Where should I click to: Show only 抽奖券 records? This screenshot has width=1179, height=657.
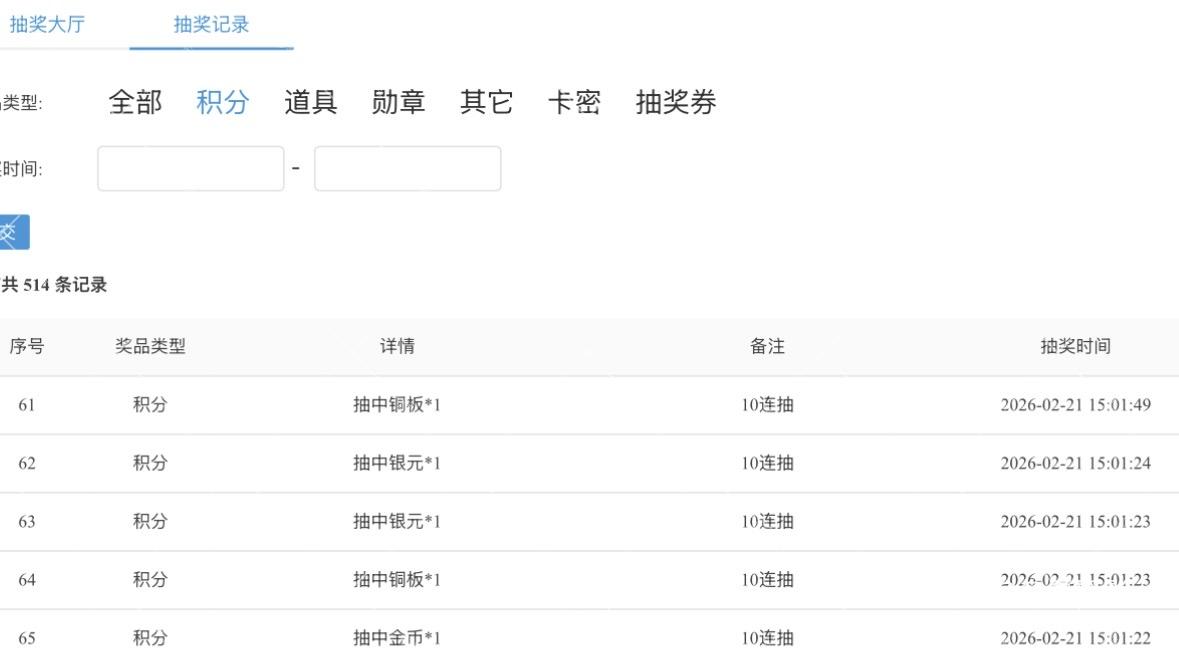(676, 102)
